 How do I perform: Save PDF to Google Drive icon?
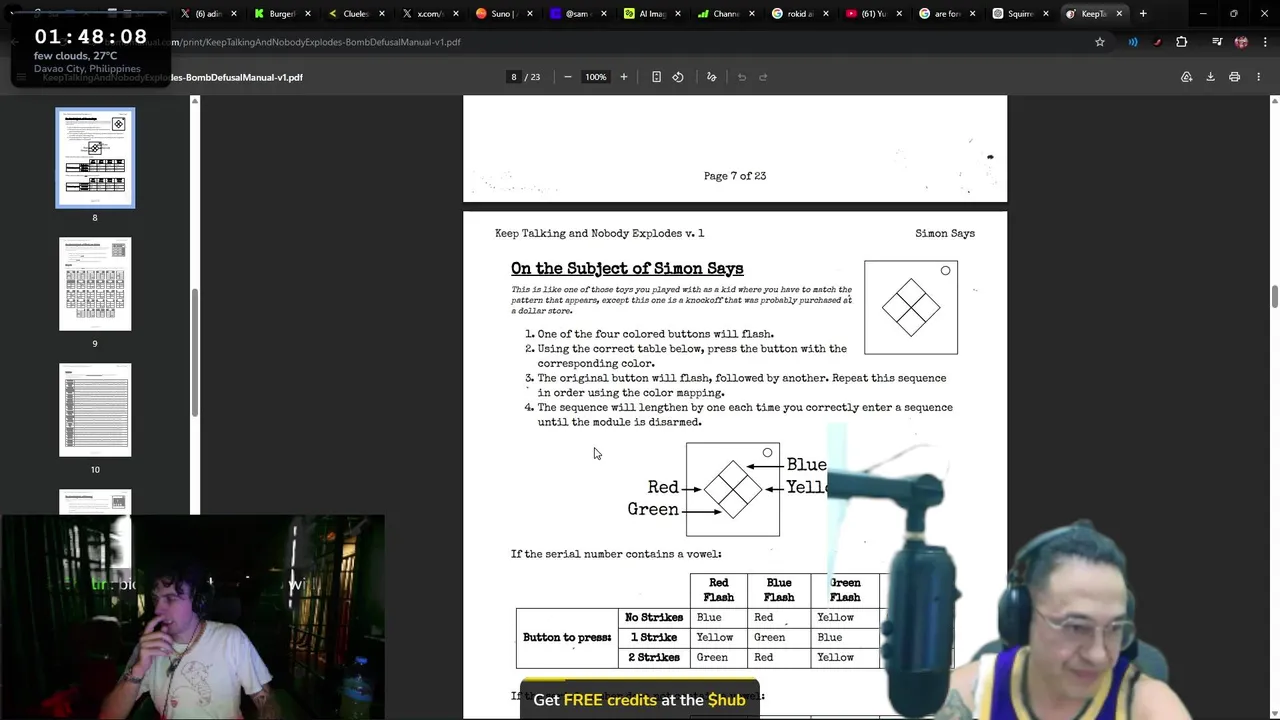tap(1187, 77)
